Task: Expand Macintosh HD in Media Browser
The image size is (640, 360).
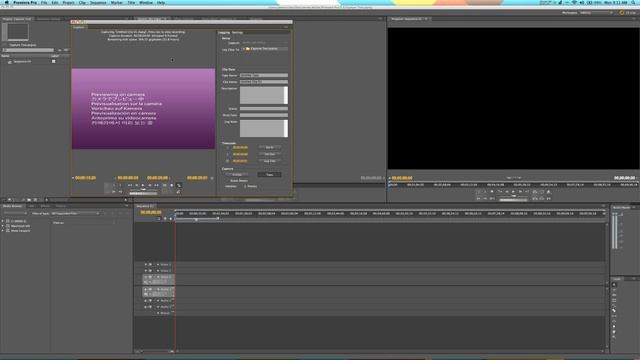Action: 3,226
